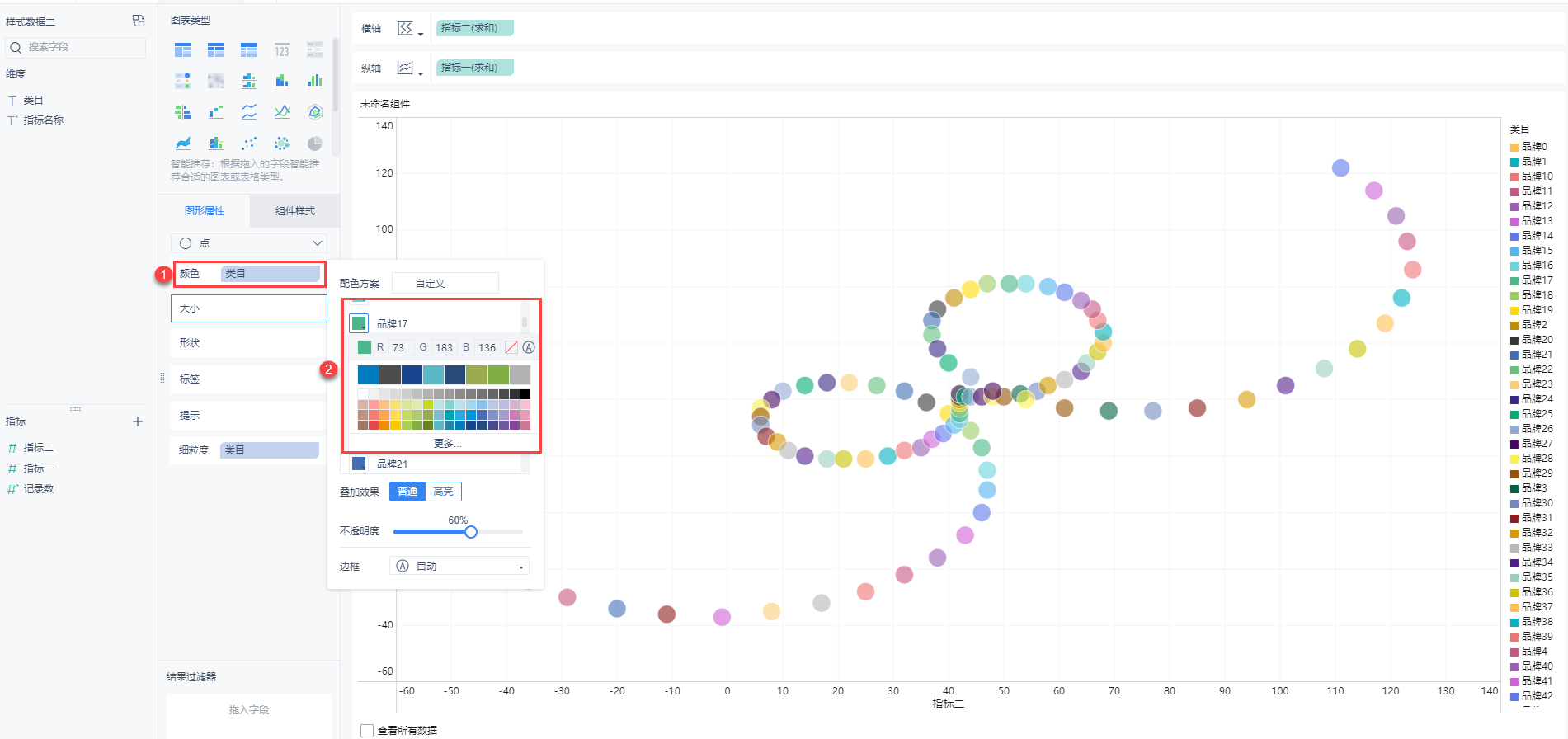
Task: Select the column-line combo chart icon
Action: click(x=216, y=143)
